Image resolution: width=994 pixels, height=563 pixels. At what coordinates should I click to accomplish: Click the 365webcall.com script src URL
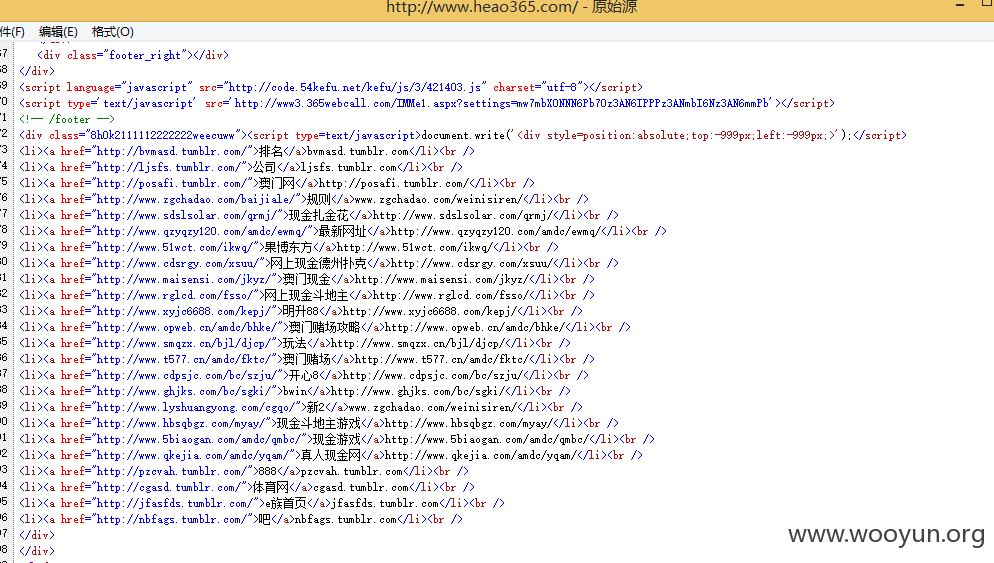point(502,103)
